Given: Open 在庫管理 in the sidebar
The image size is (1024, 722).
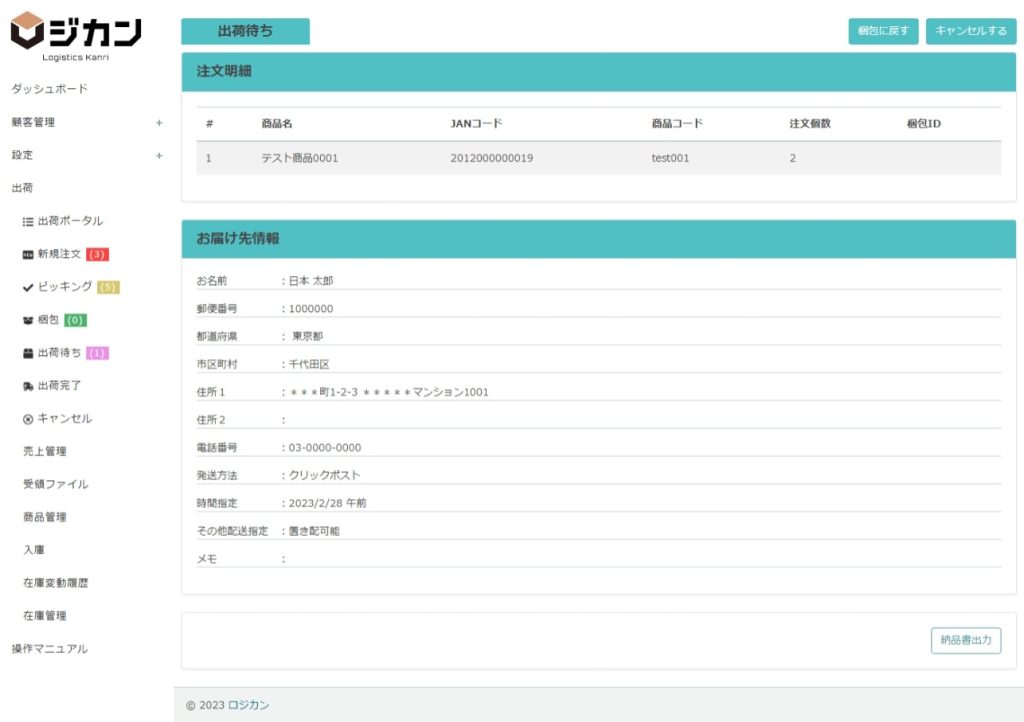Looking at the screenshot, I should pos(44,615).
